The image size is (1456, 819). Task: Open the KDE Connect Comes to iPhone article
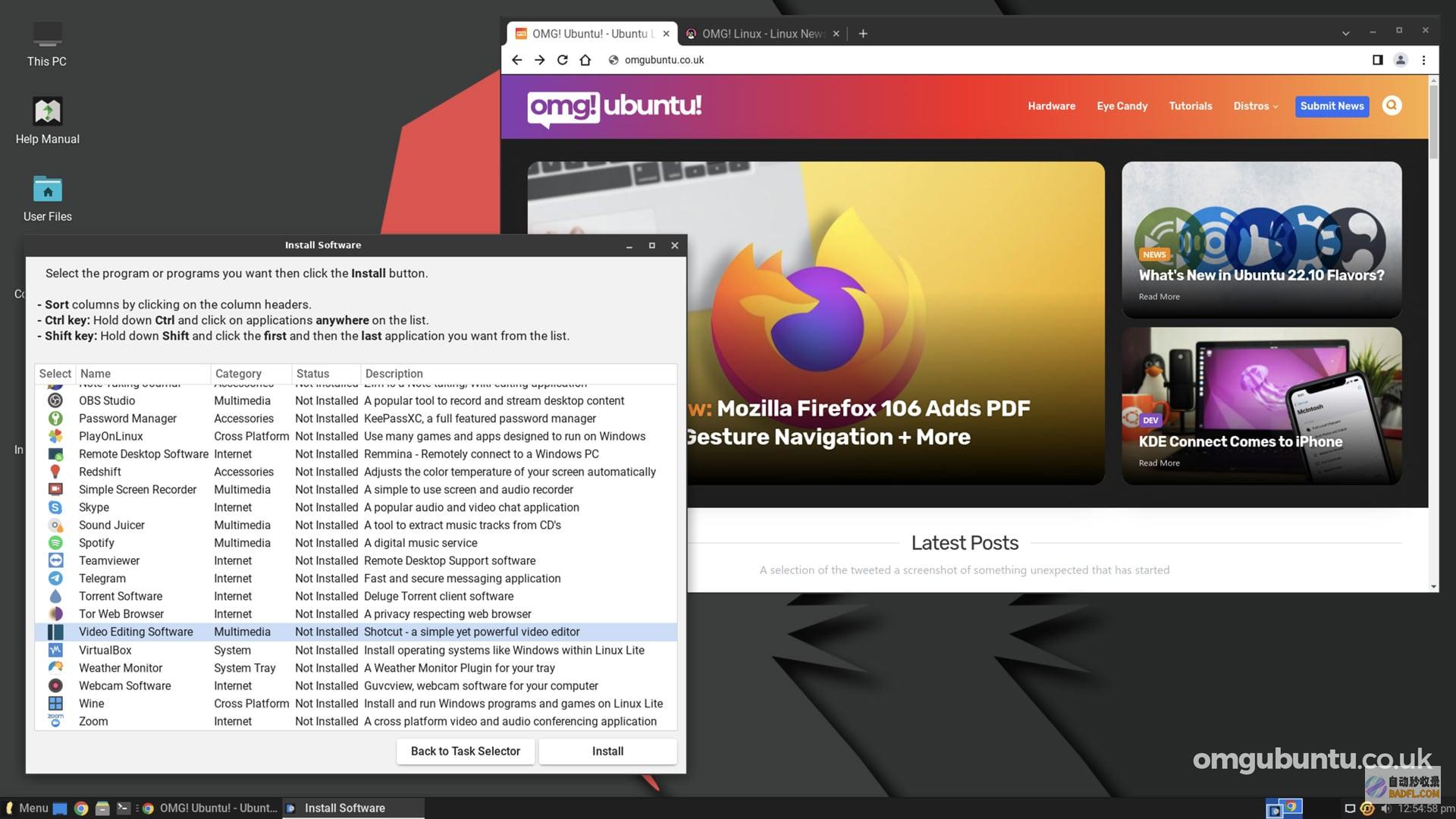click(1240, 441)
